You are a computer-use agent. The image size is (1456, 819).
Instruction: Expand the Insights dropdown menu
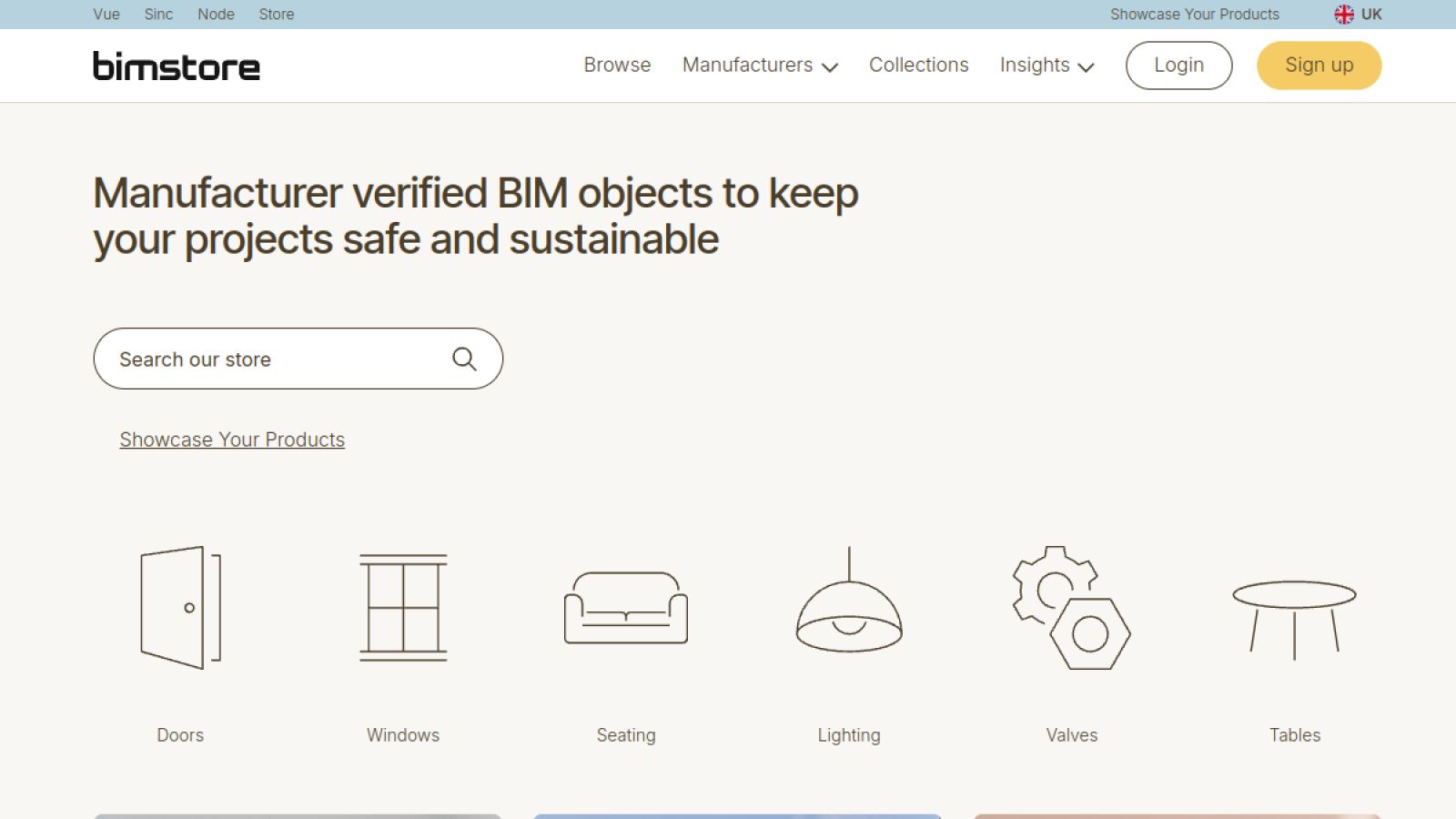coord(1046,66)
